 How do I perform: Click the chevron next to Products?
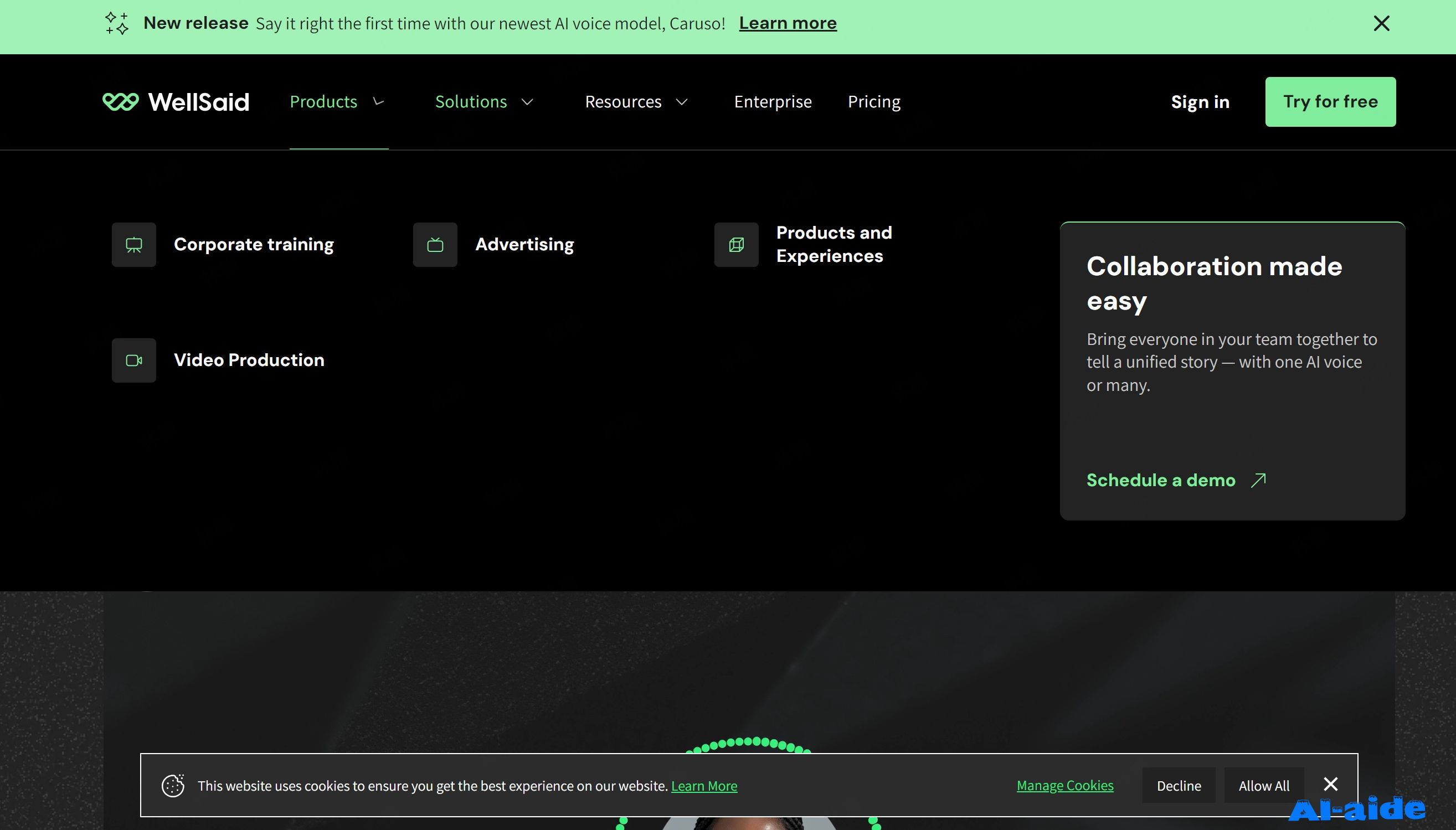point(378,101)
